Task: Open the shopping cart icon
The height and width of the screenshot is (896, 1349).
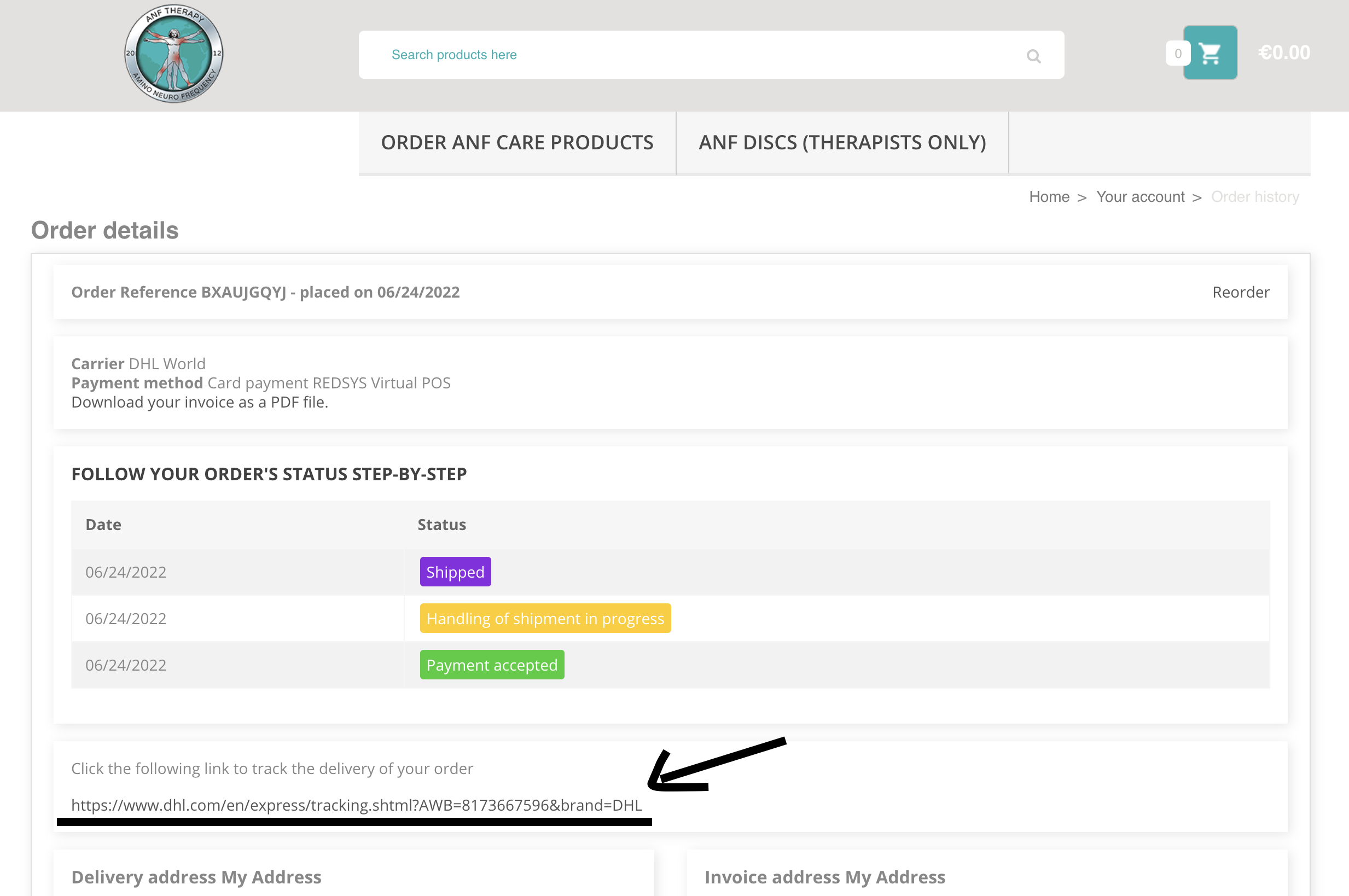Action: tap(1210, 53)
